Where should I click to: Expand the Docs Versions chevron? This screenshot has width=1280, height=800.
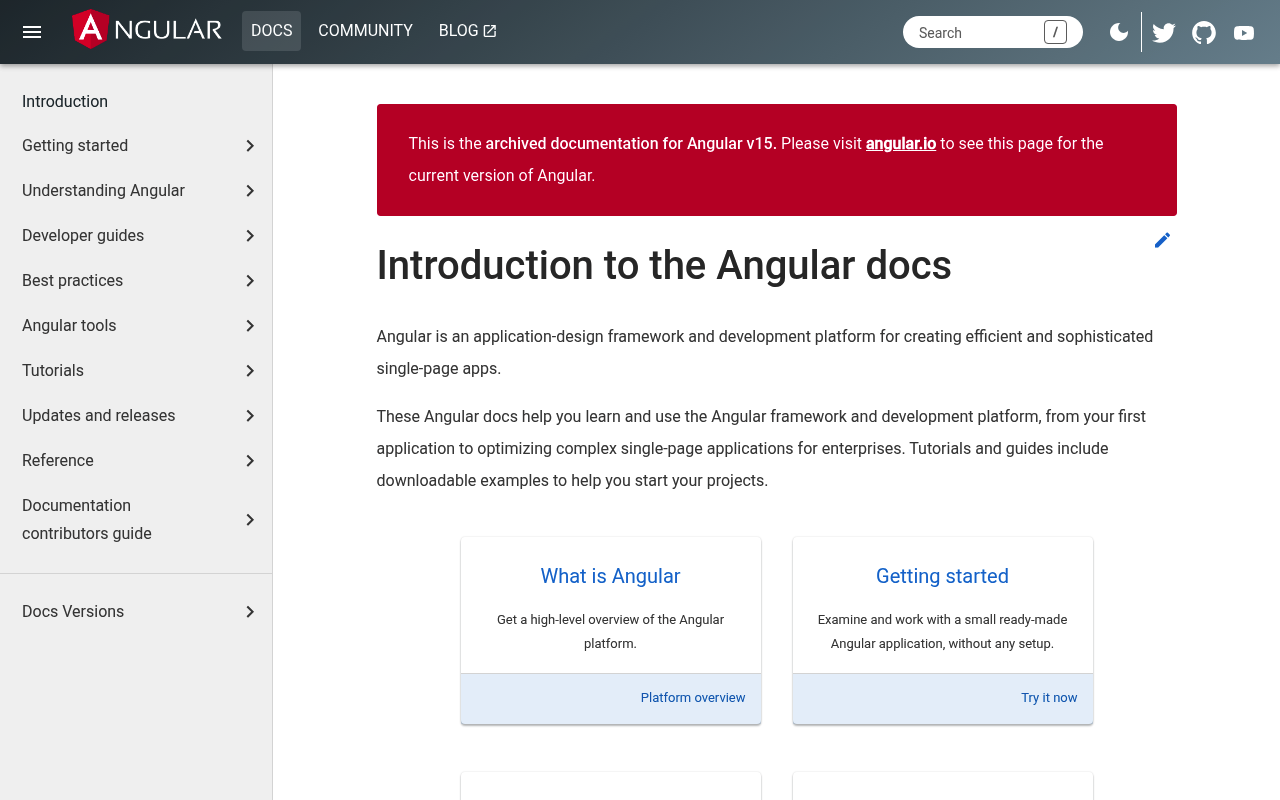pos(250,612)
